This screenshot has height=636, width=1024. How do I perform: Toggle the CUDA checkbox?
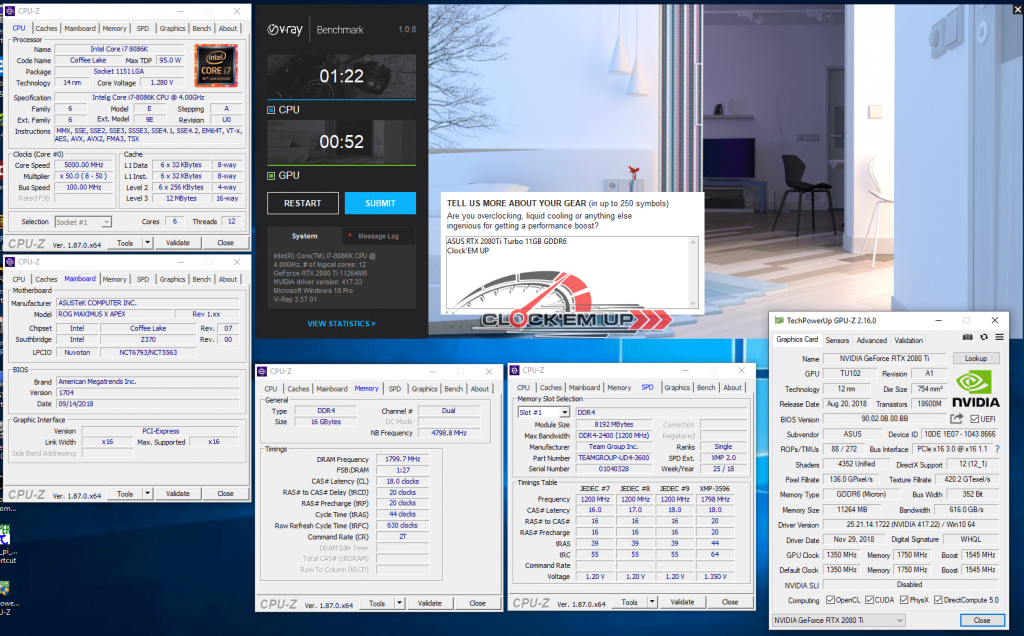coord(869,600)
